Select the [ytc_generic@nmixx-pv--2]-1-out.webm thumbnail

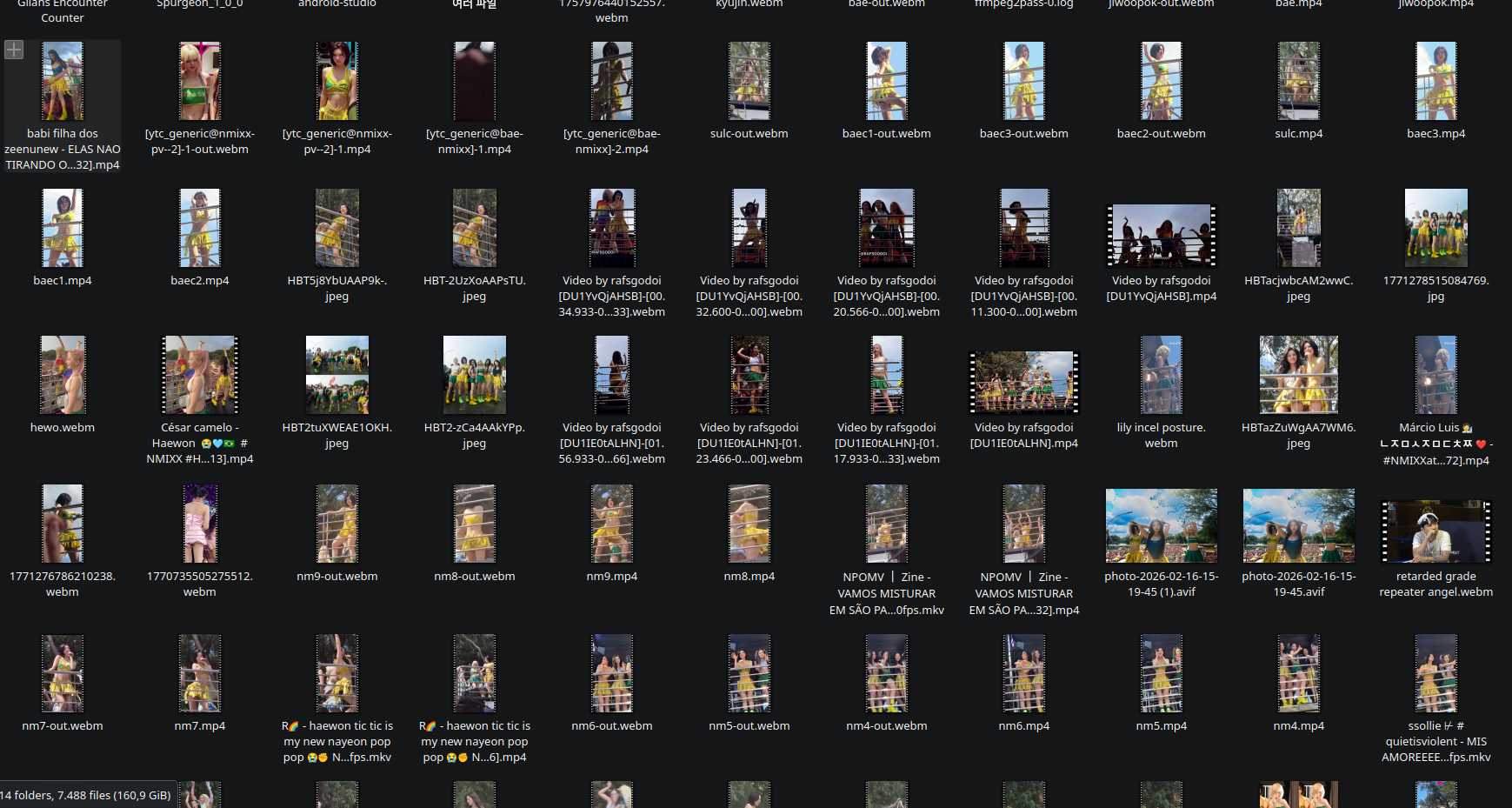point(200,81)
